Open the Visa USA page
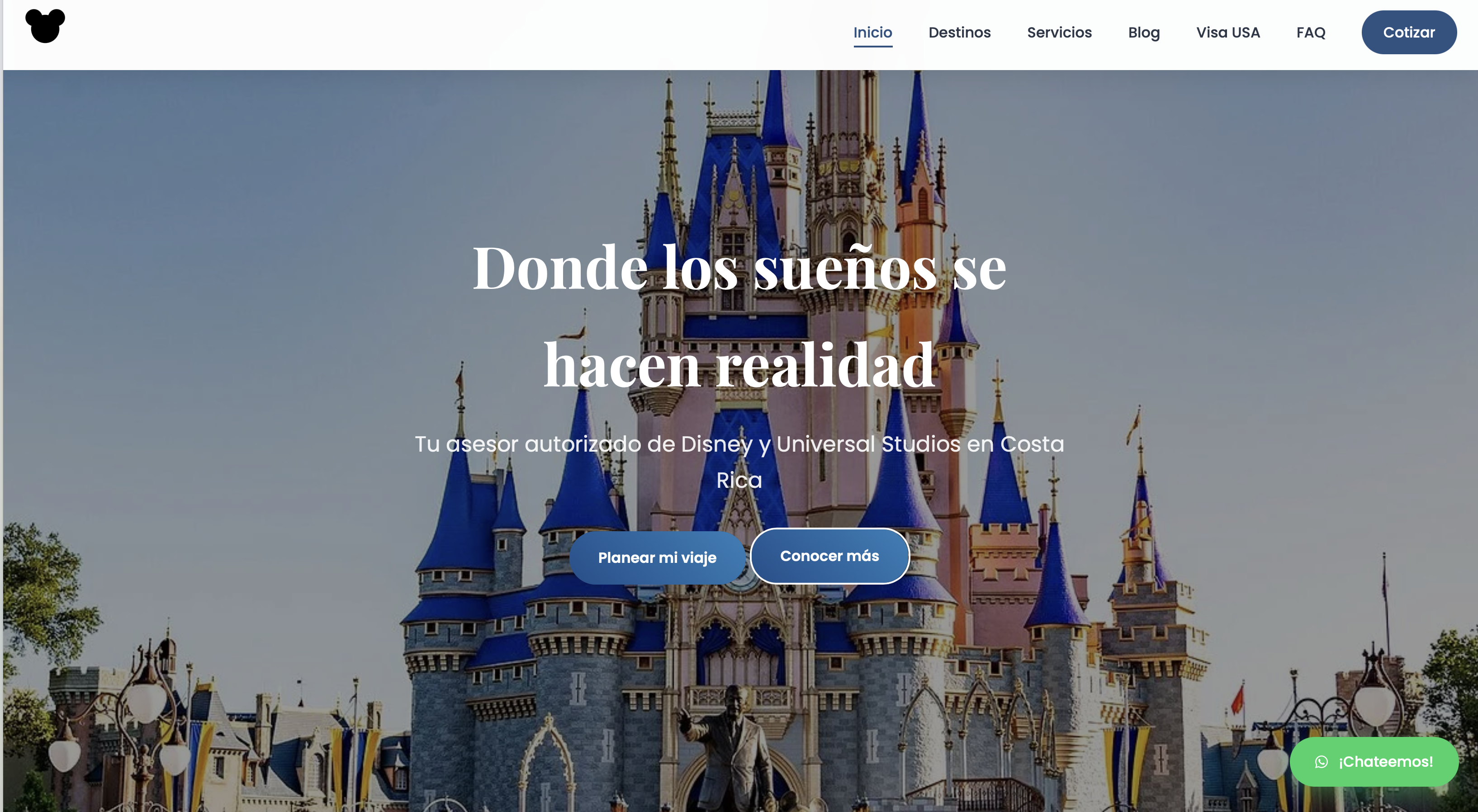 click(x=1228, y=33)
